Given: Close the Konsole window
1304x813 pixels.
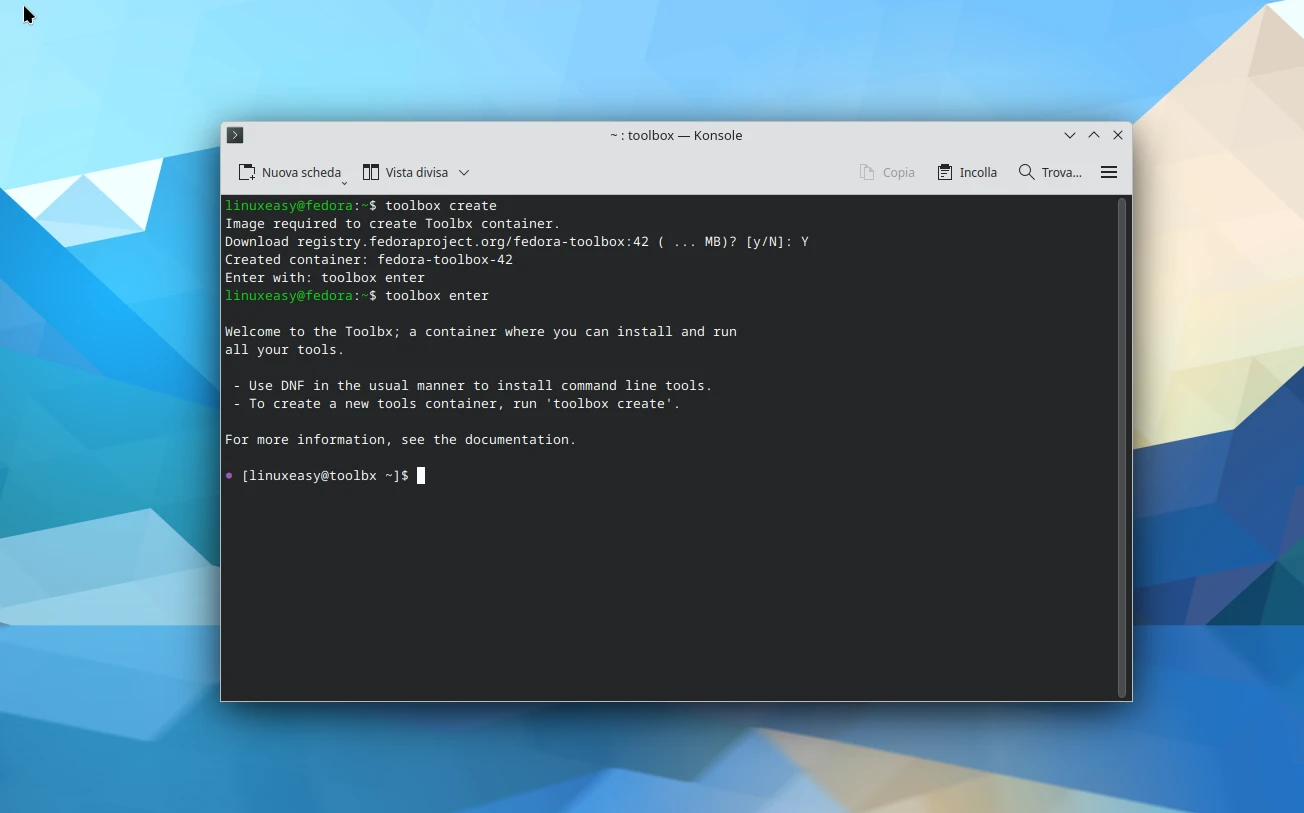Looking at the screenshot, I should coord(1118,135).
